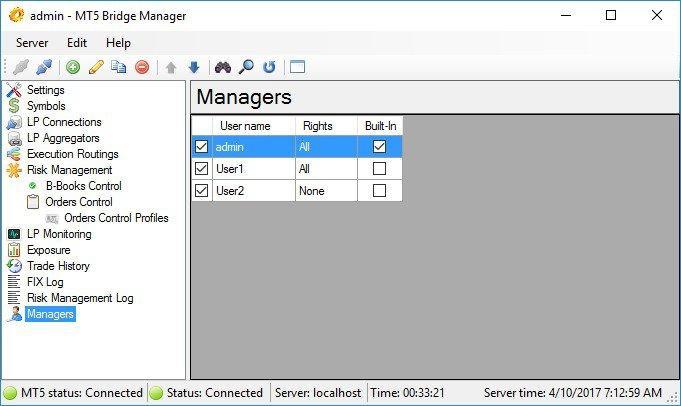Click the blue Move Down arrow
The image size is (681, 406).
[x=194, y=67]
